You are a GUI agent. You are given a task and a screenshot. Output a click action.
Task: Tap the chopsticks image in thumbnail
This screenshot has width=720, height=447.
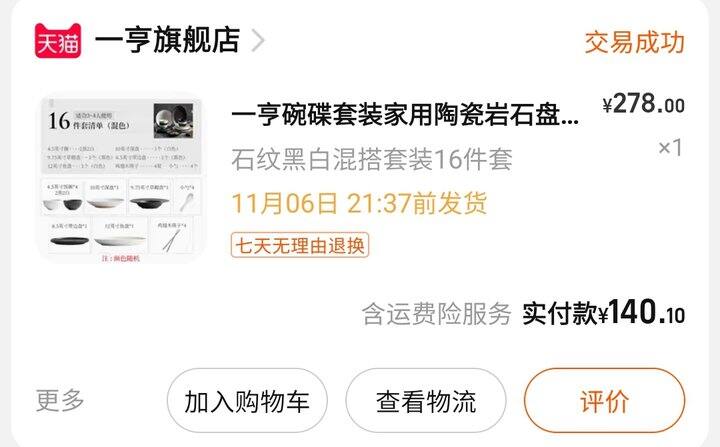pyautogui.click(x=171, y=240)
